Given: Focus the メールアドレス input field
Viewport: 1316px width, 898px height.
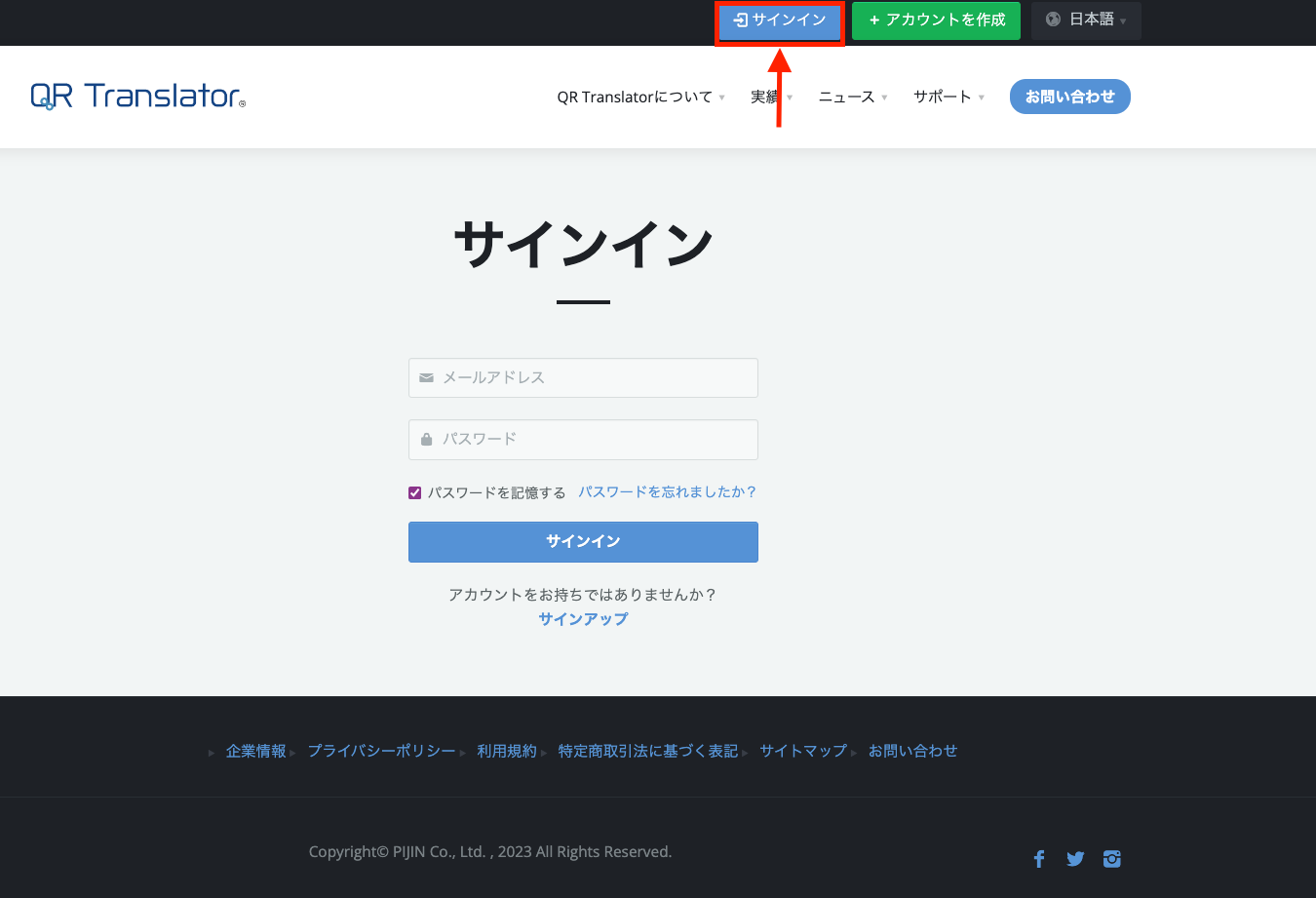Looking at the screenshot, I should 583,377.
